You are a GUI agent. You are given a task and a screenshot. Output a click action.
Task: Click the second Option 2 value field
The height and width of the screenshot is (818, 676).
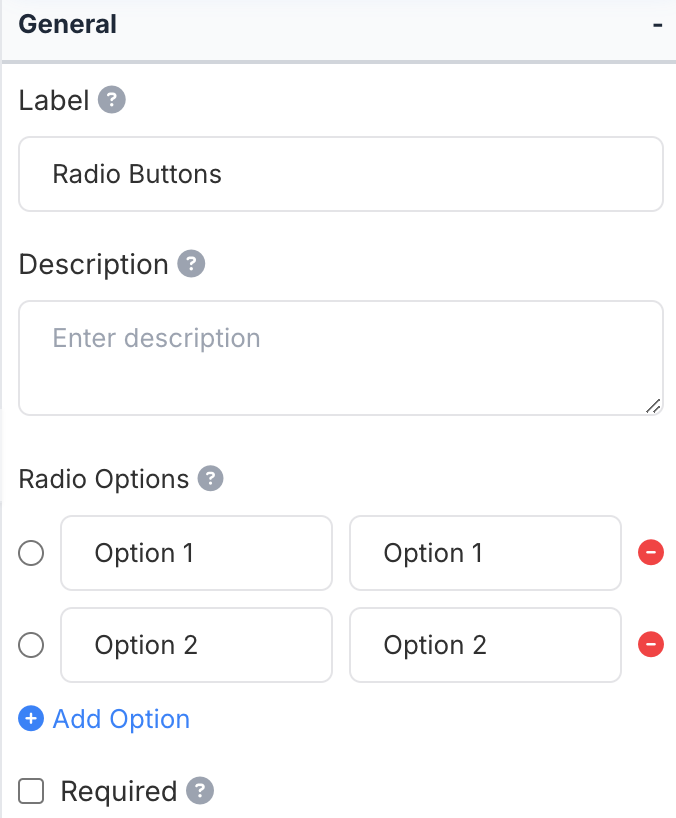click(x=485, y=645)
